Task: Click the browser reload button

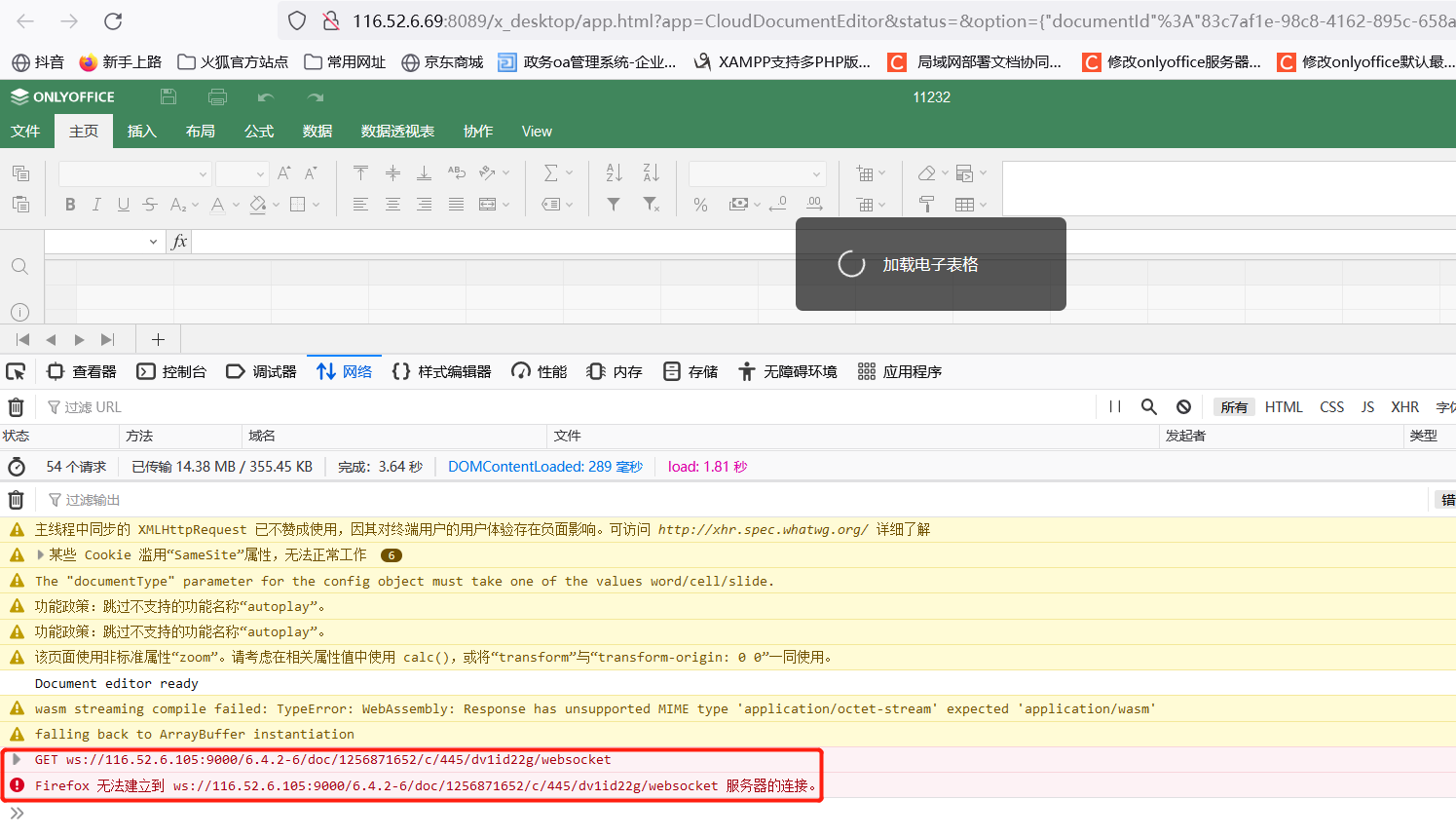Action: click(113, 20)
